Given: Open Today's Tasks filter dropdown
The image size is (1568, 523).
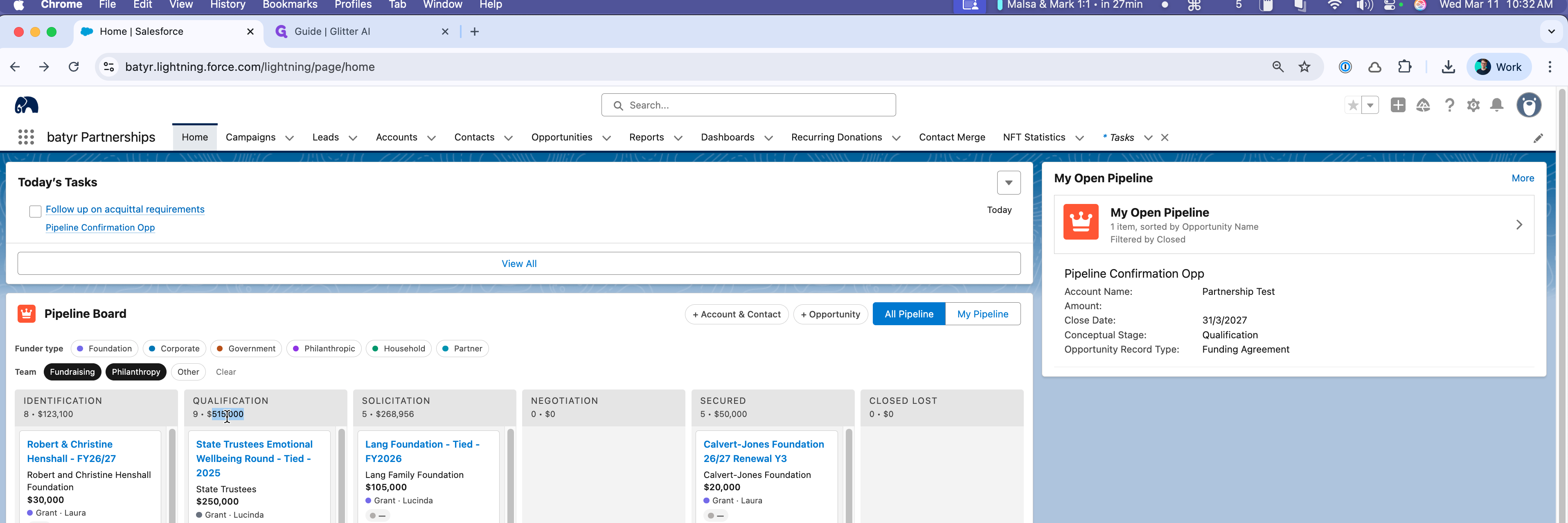Looking at the screenshot, I should (x=1009, y=183).
